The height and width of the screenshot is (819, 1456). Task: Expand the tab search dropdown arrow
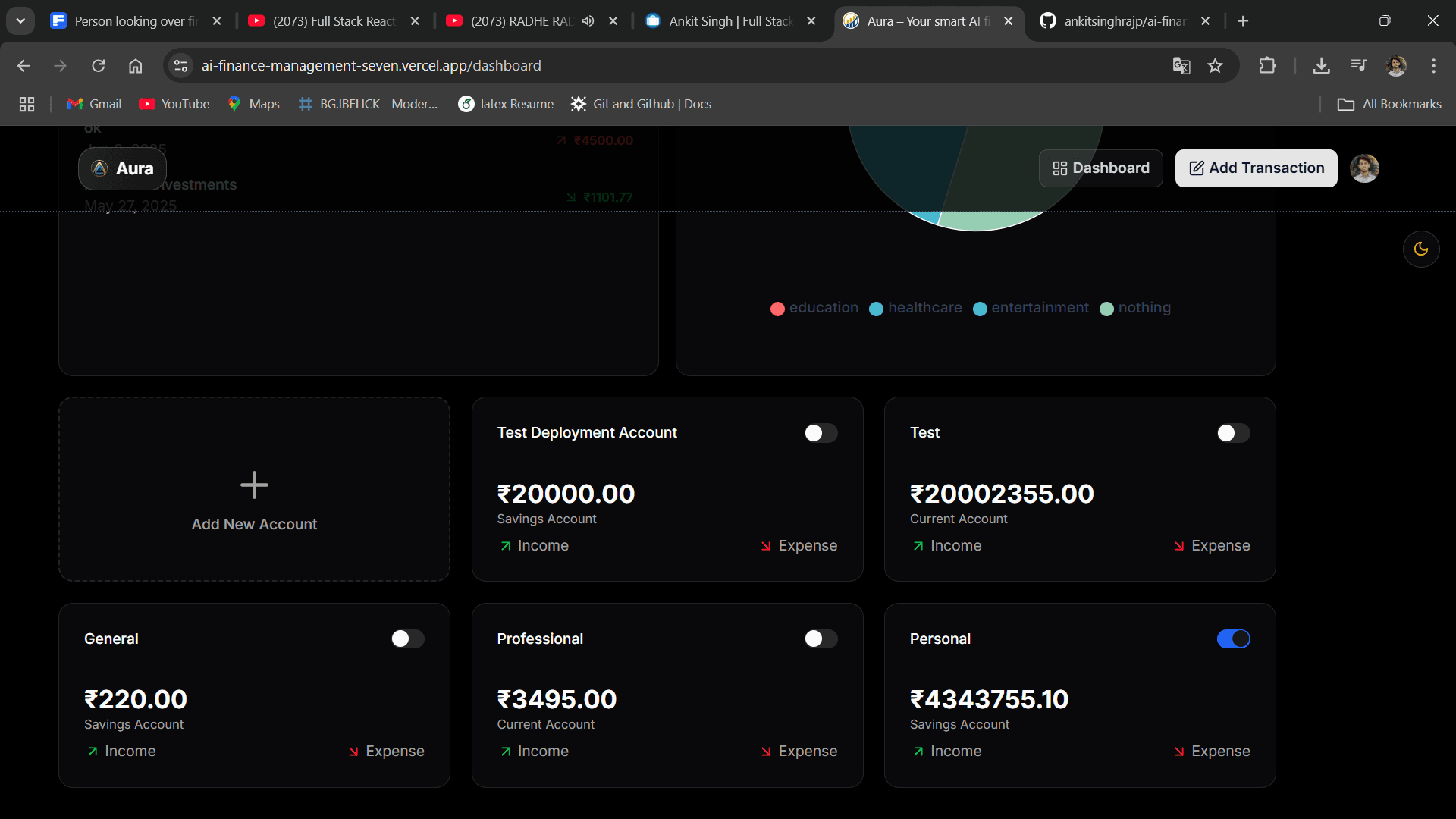pos(20,21)
